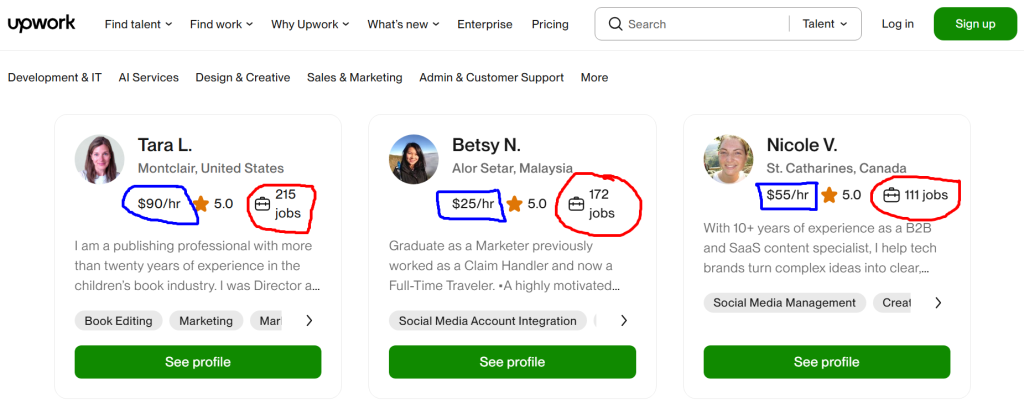
Task: Open the Talent search category dropdown
Action: 825,24
